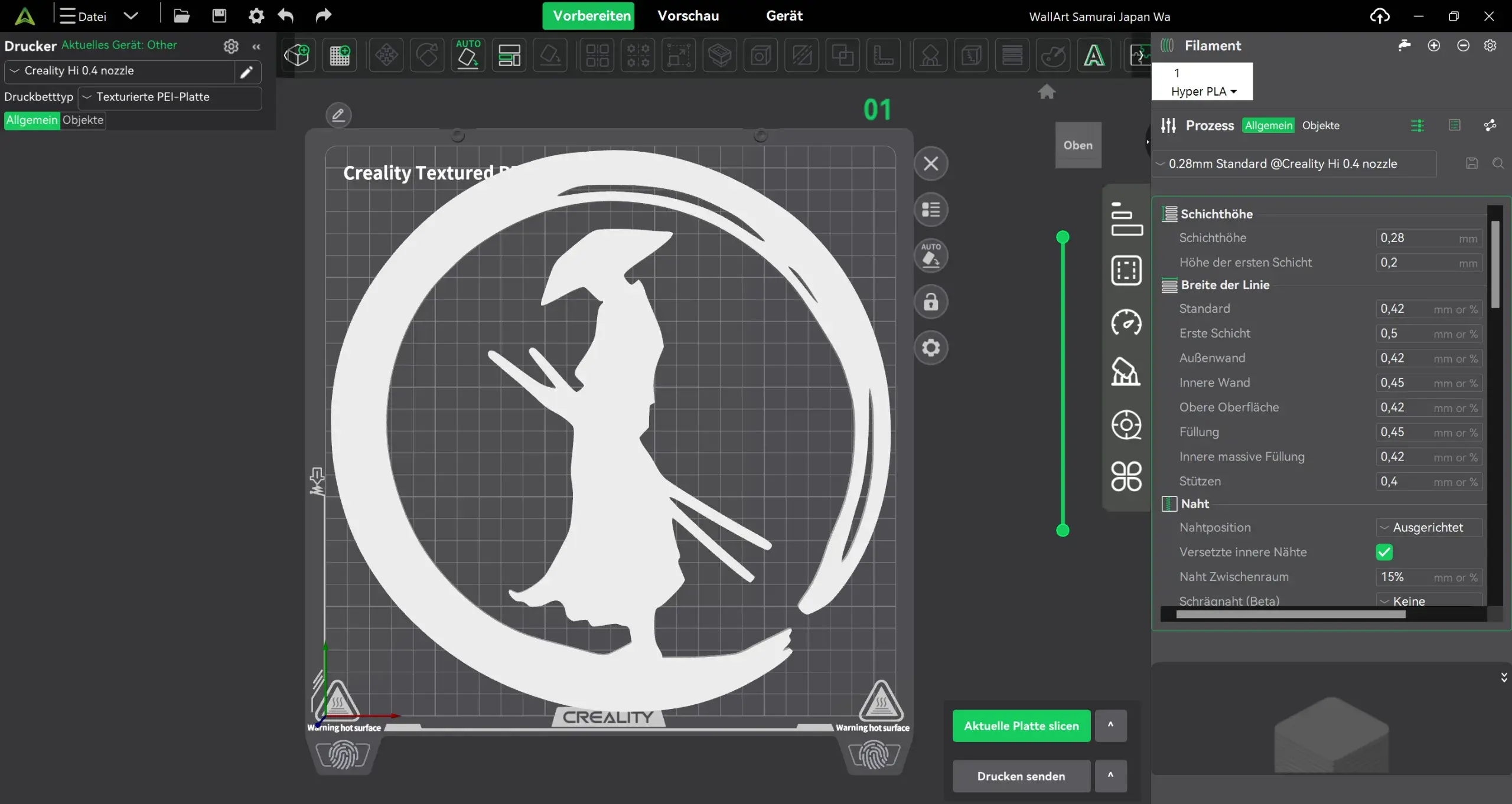Switch Drucker panel to Objekte
The height and width of the screenshot is (804, 1512).
(x=83, y=120)
